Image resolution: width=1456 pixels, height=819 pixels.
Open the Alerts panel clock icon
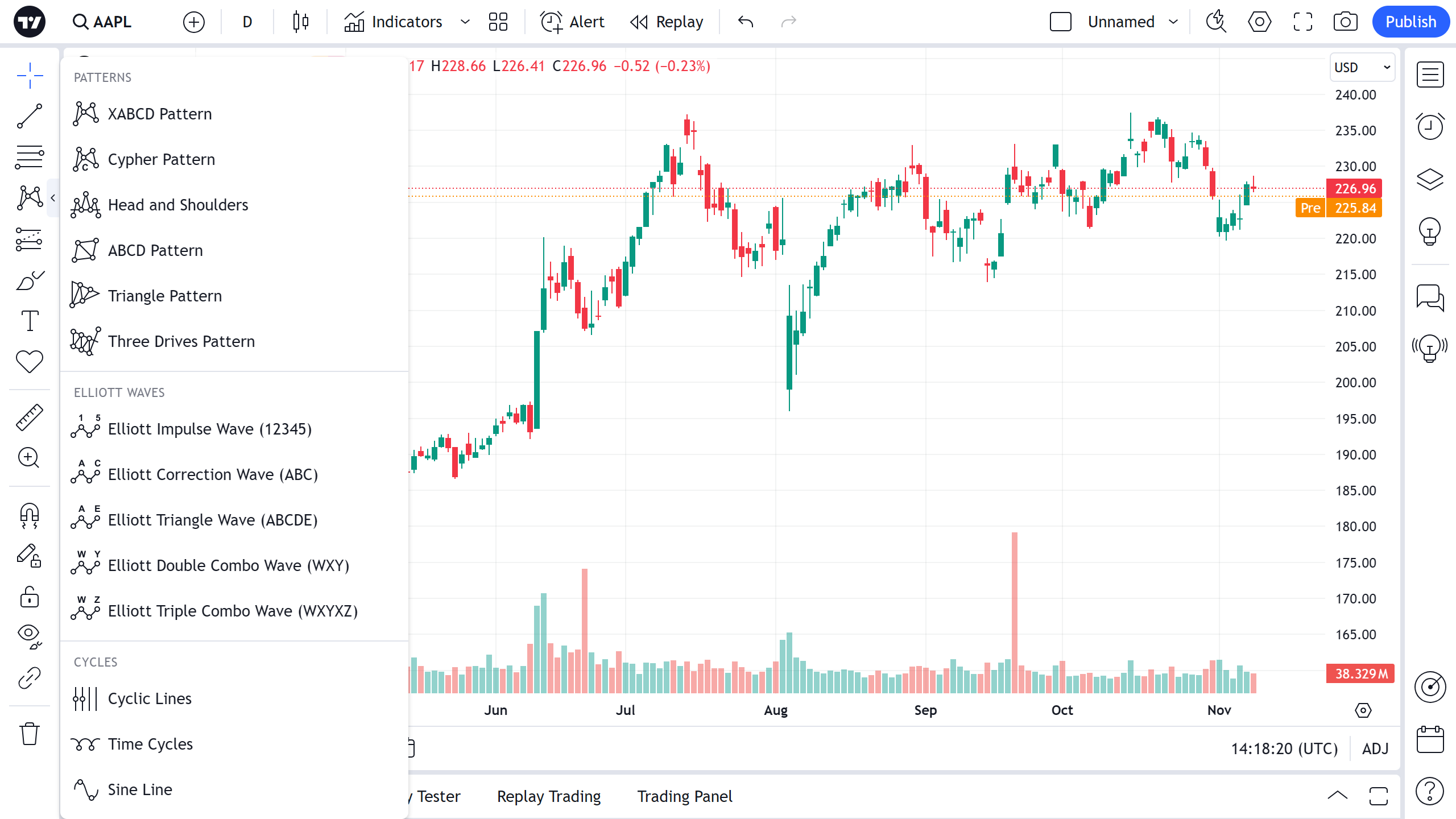tap(1430, 126)
